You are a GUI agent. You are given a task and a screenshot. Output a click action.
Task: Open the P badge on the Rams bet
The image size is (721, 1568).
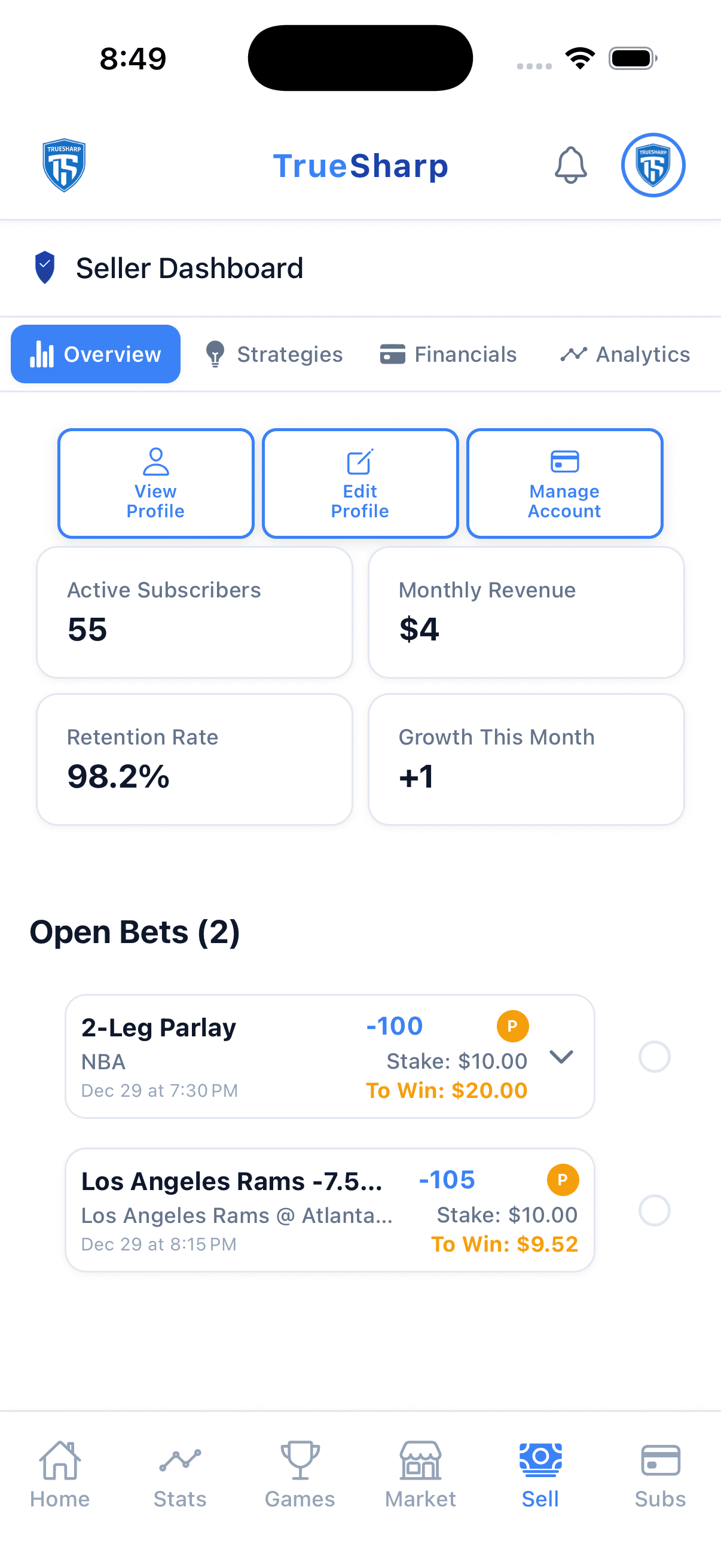(x=563, y=1180)
